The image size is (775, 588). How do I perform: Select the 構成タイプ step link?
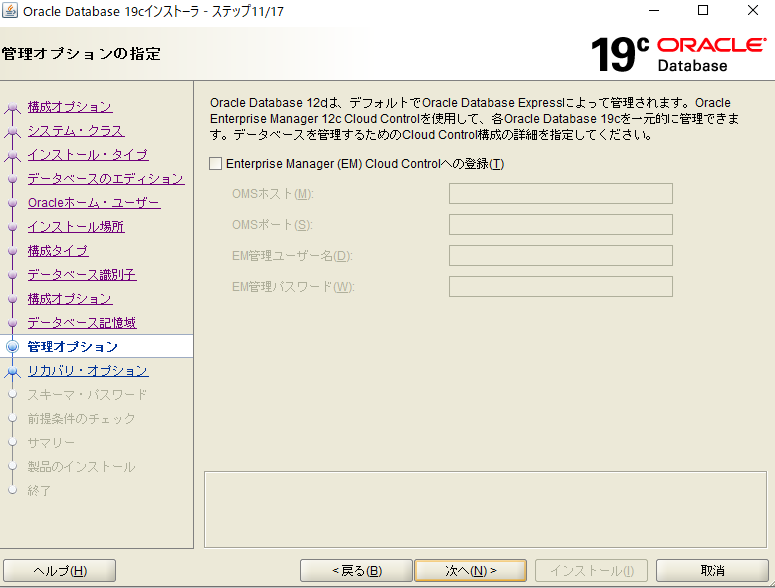[57, 251]
